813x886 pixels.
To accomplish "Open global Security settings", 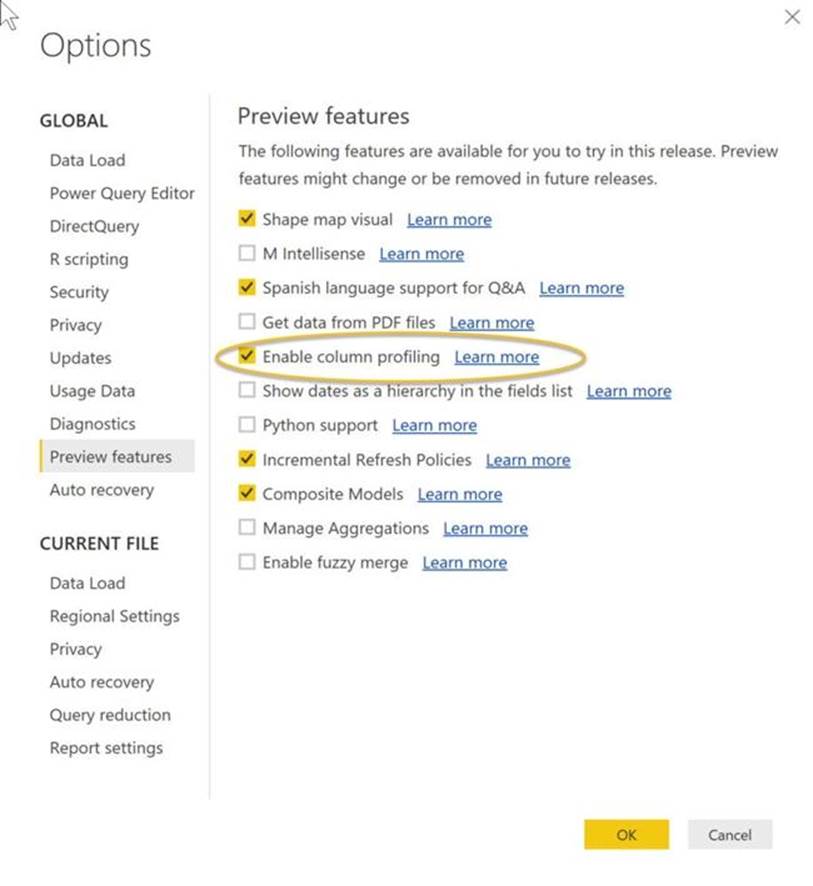I will [78, 292].
